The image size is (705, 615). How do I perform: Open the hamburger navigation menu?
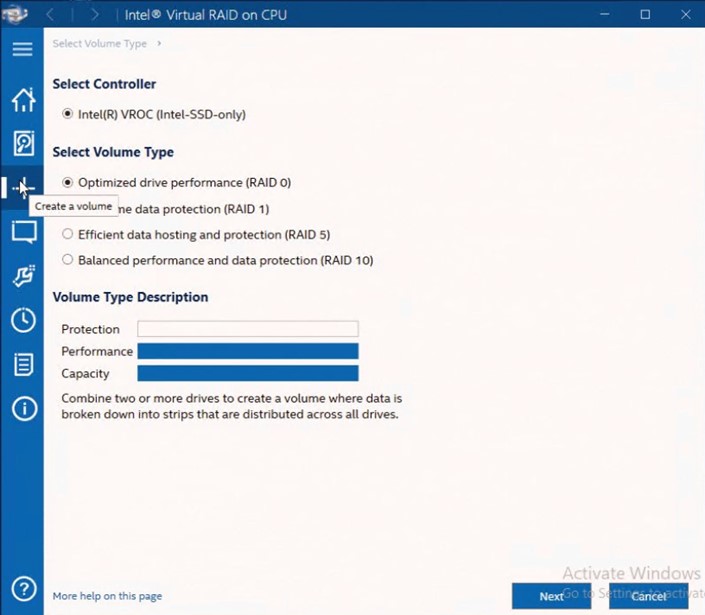(x=22, y=49)
